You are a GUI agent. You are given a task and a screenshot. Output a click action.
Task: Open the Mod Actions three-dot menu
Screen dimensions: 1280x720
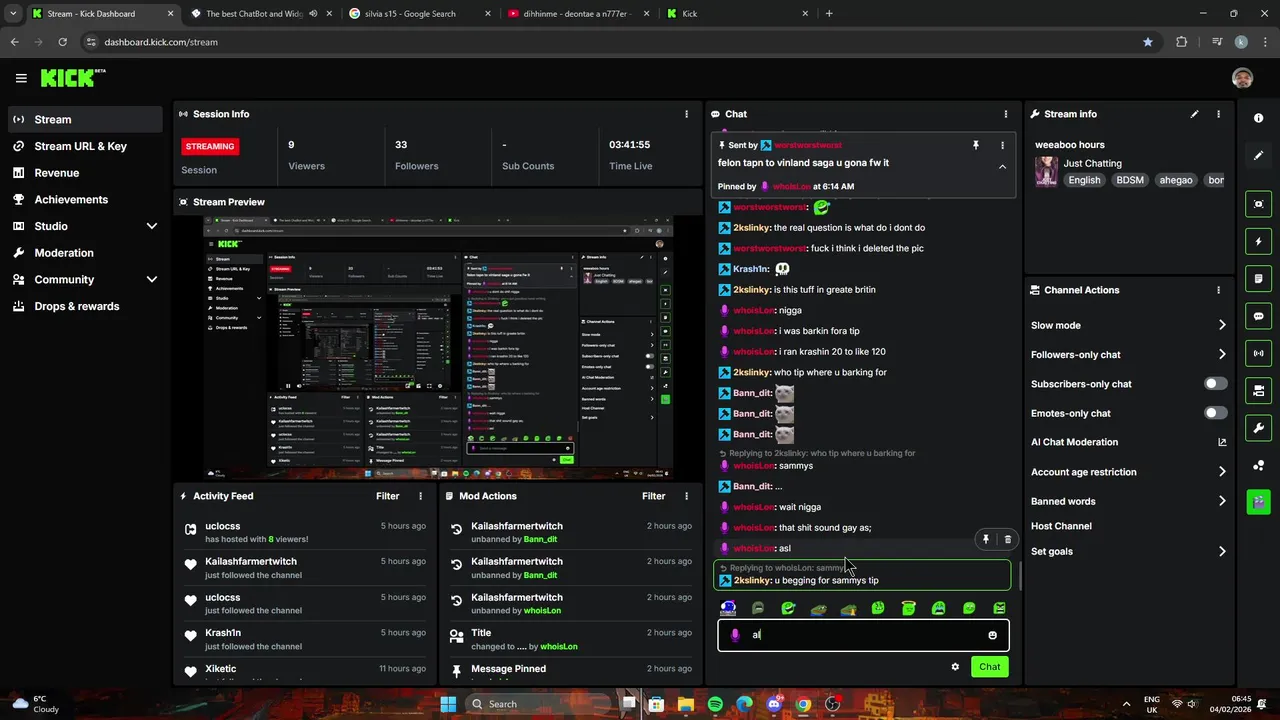686,496
